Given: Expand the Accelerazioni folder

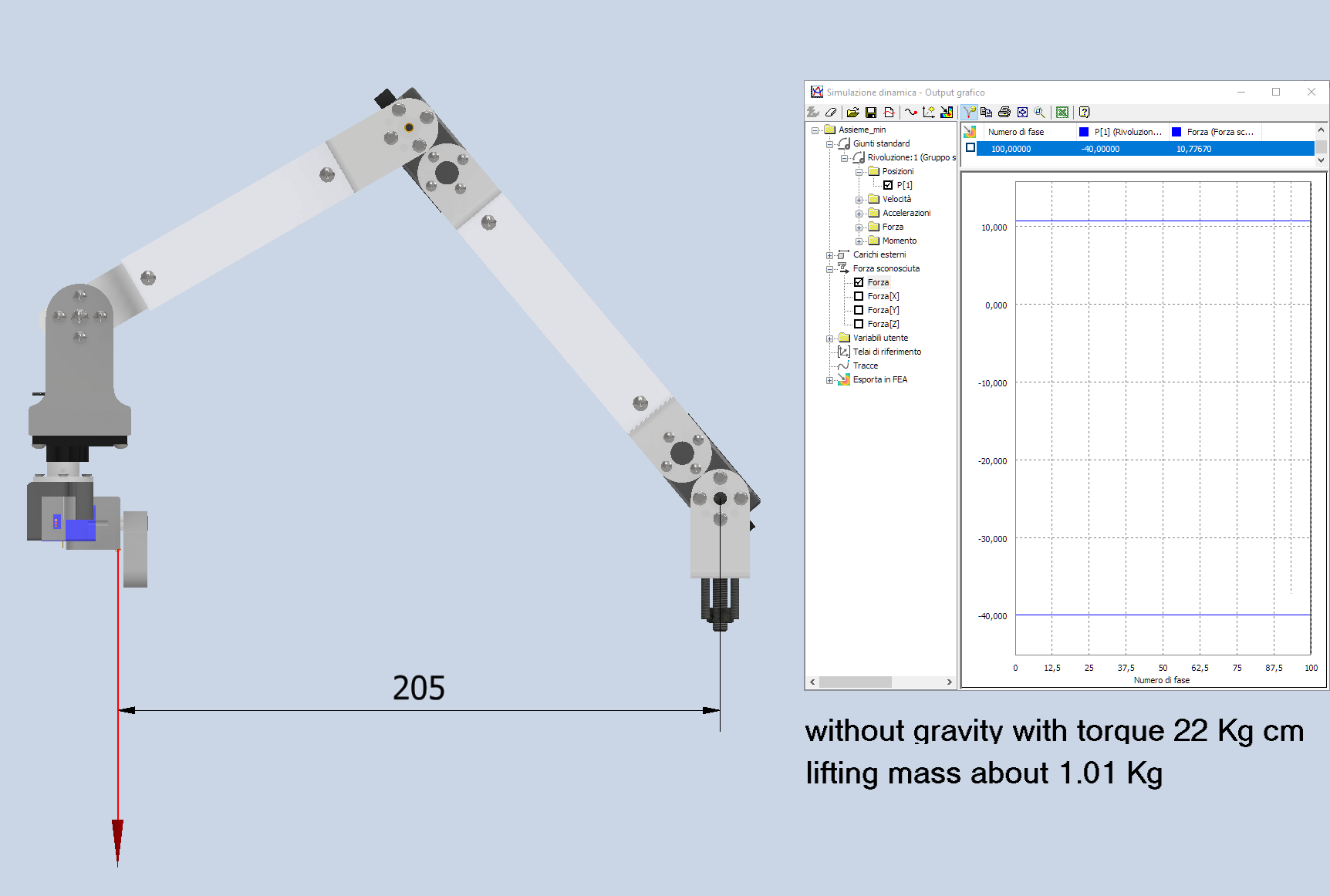Looking at the screenshot, I should 859,214.
